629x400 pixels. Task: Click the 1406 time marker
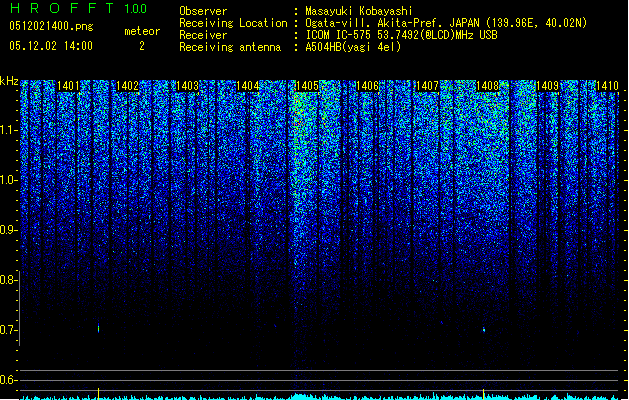pyautogui.click(x=367, y=86)
